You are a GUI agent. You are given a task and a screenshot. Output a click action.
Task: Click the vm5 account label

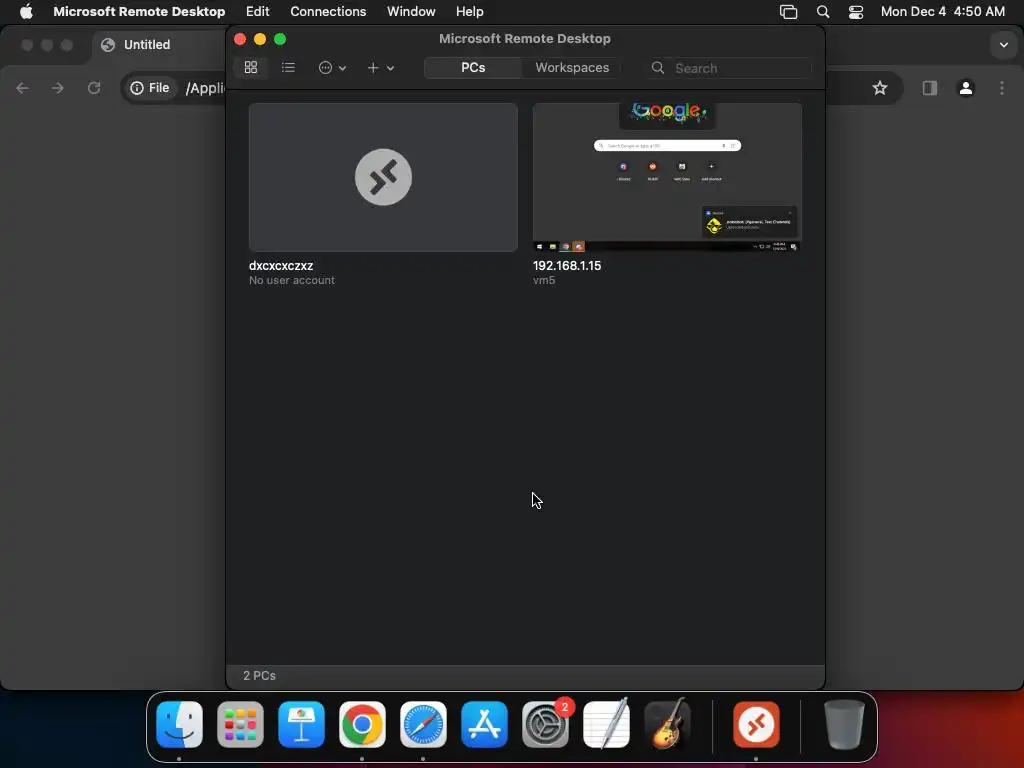click(544, 280)
